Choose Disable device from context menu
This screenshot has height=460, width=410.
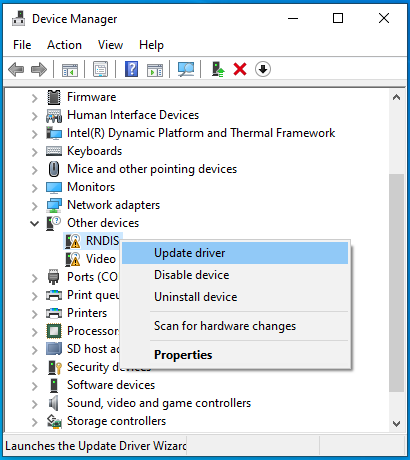(235, 275)
